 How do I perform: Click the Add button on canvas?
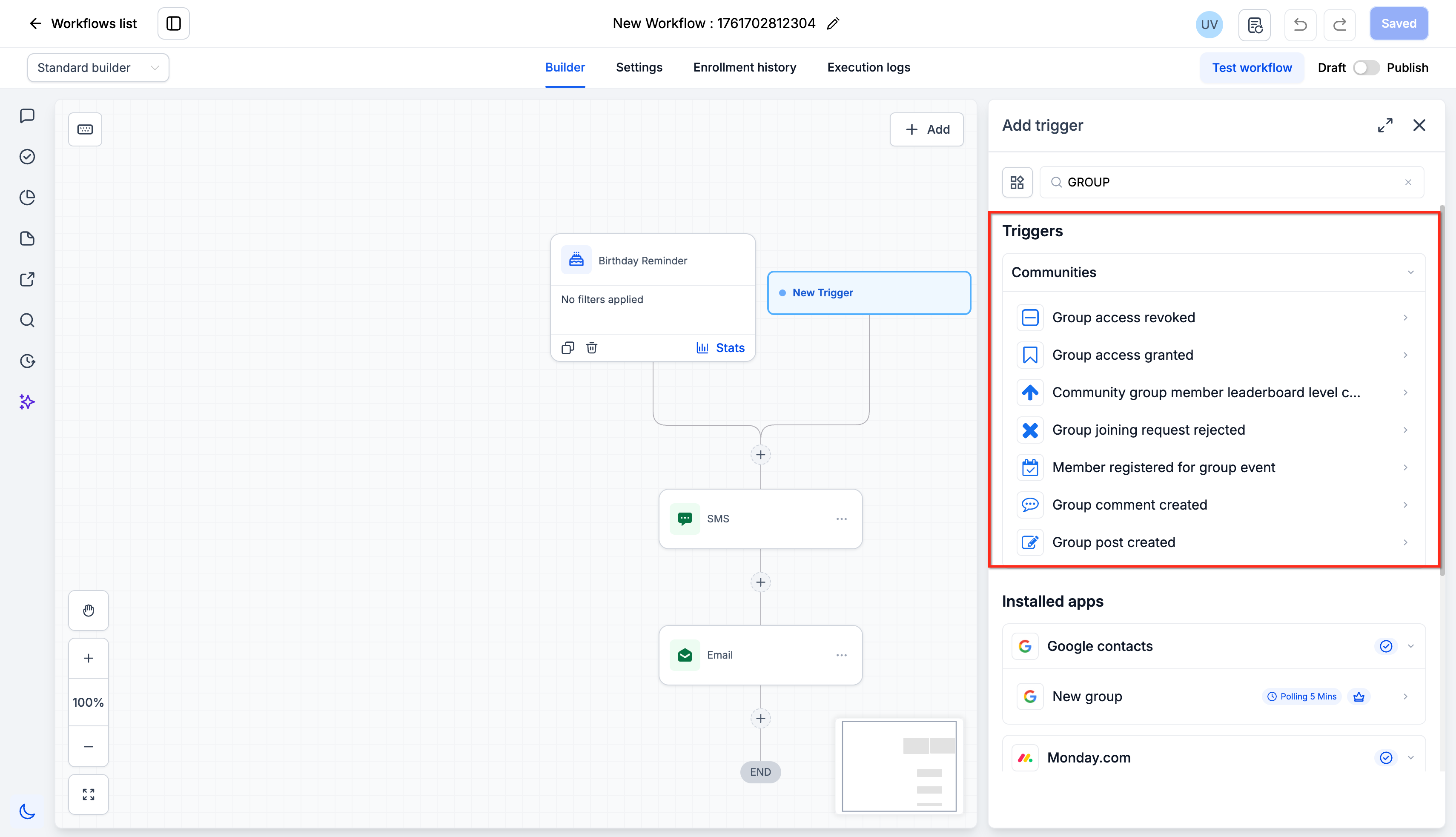926,129
